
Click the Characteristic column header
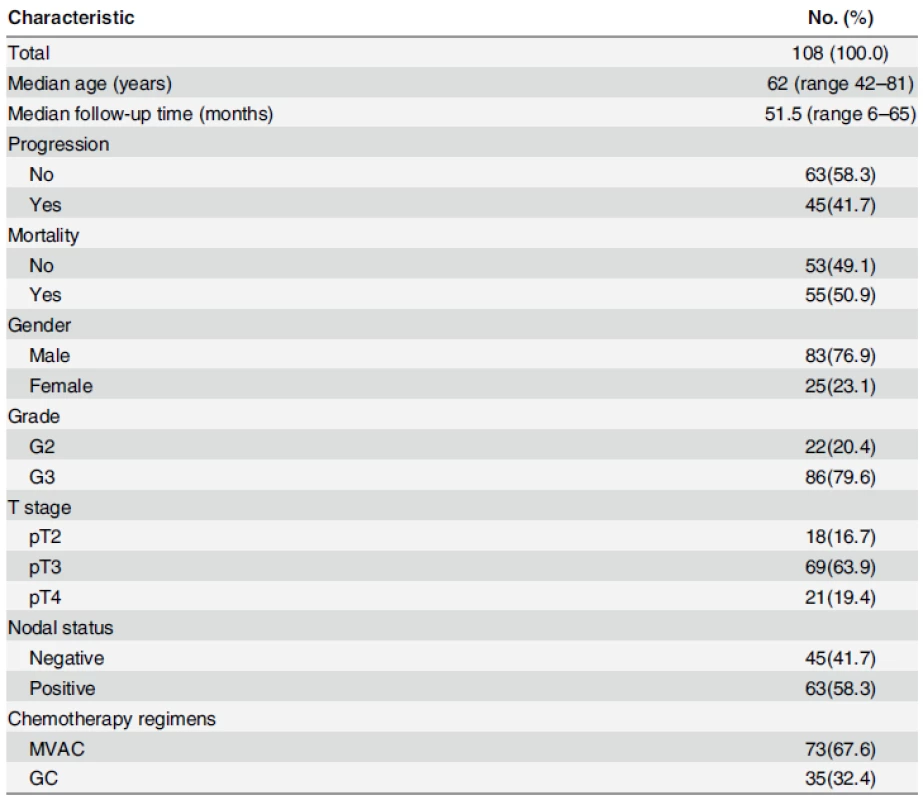point(71,18)
